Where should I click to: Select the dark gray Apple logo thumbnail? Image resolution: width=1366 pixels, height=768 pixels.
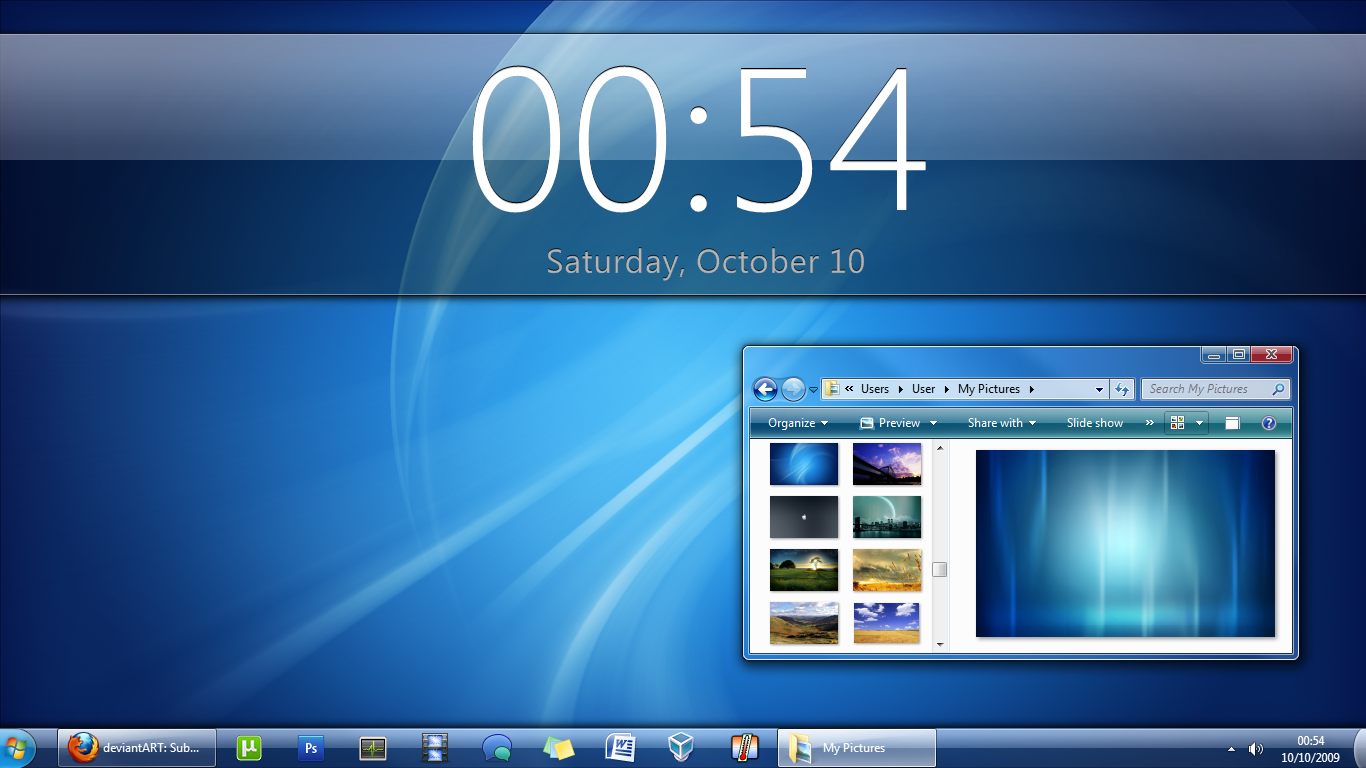[804, 517]
